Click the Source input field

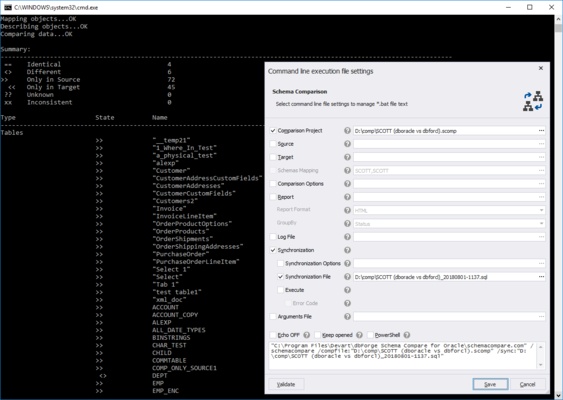pos(449,144)
